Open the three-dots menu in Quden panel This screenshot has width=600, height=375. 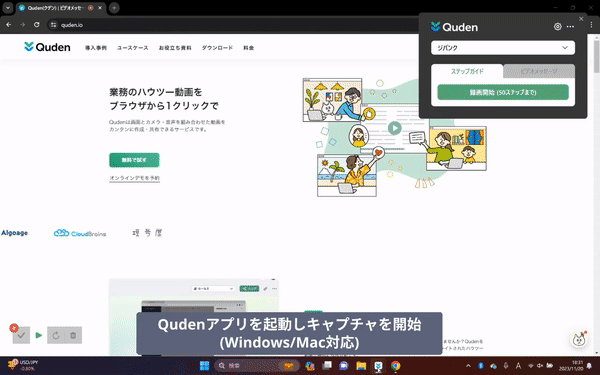[570, 27]
